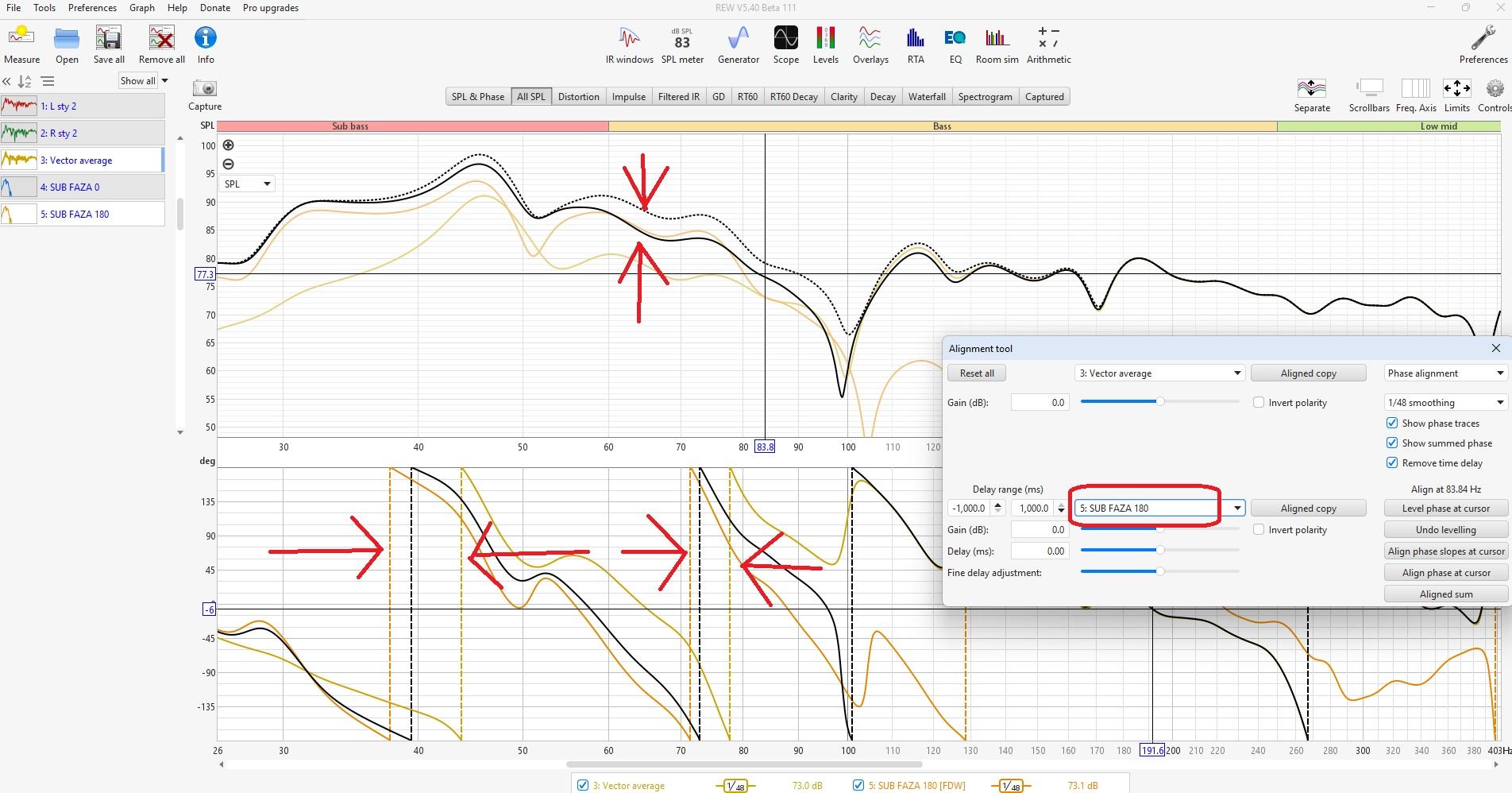Open the SUB FAZA 180 measurement dropdown

1236,509
